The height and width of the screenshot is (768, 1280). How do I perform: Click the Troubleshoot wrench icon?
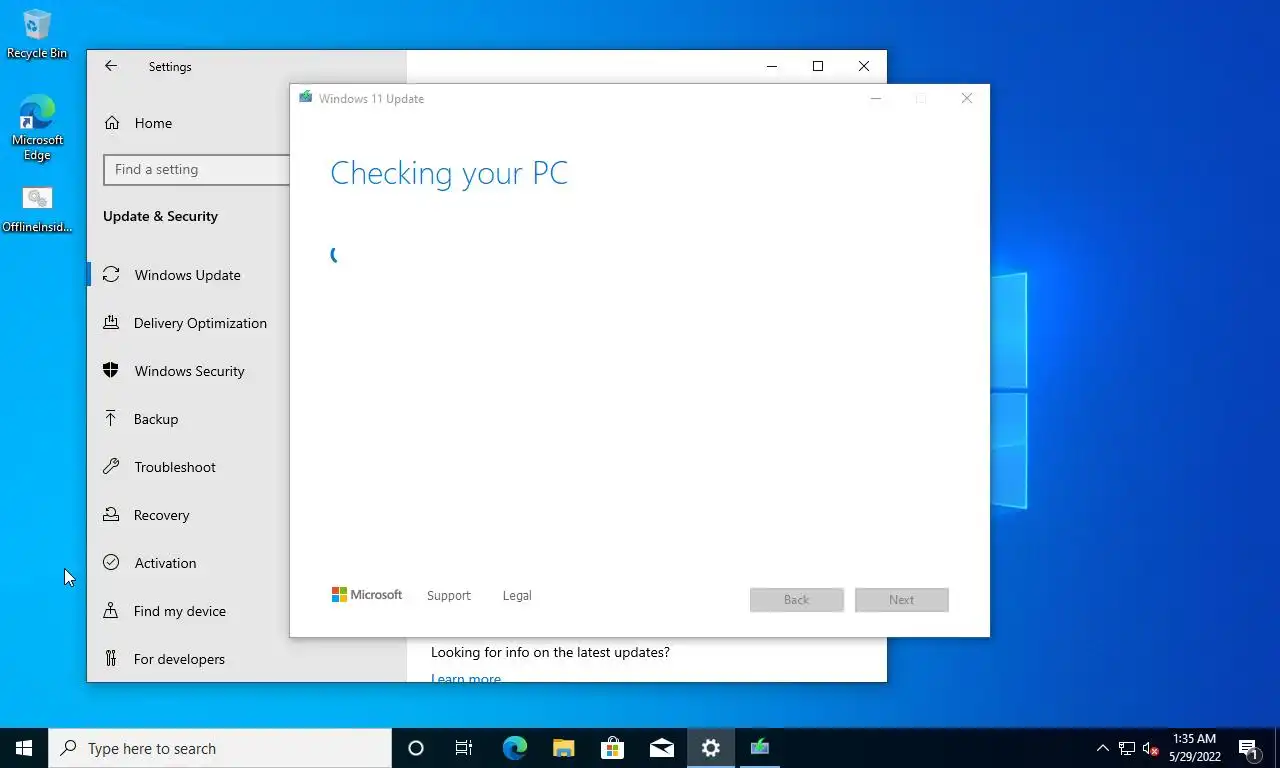111,466
